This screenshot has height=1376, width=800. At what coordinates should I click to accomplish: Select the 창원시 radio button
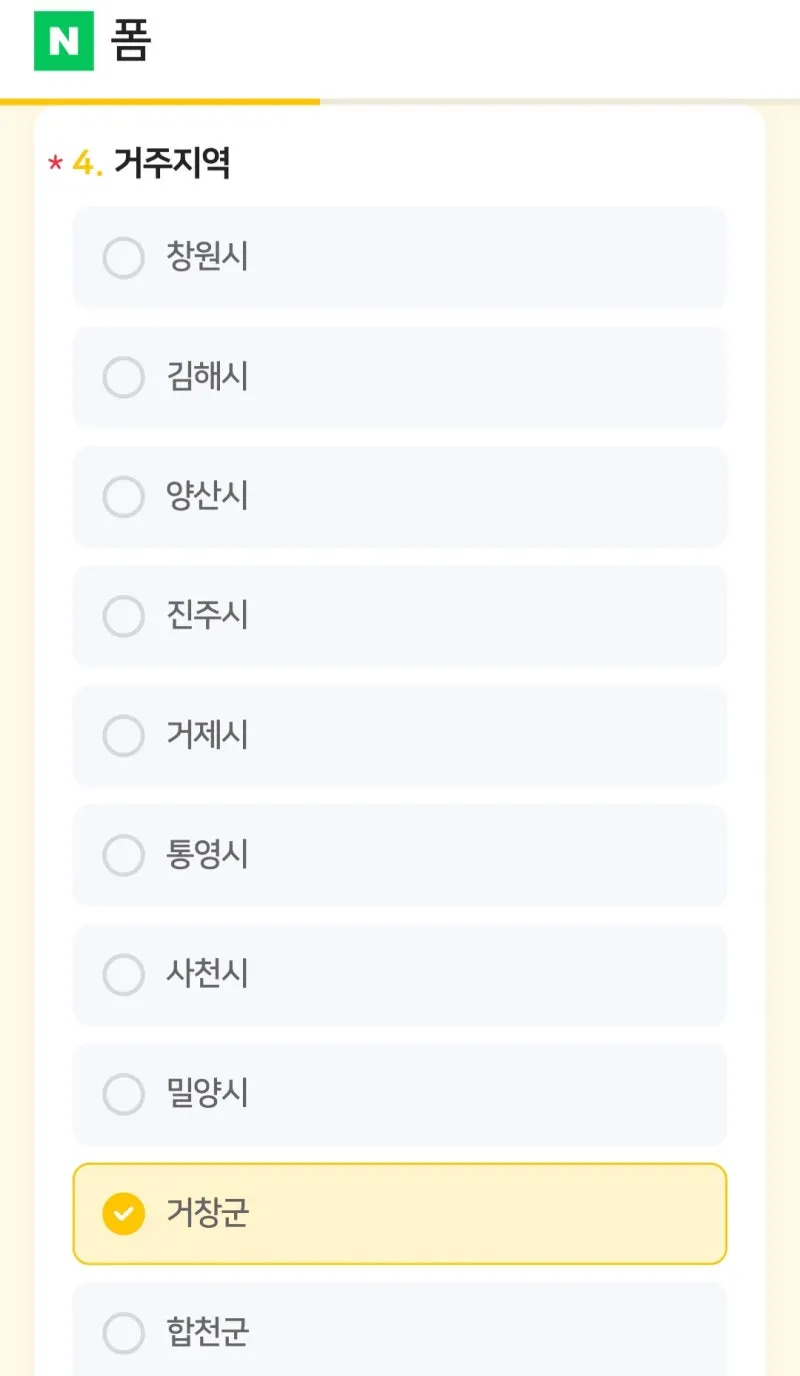pos(124,258)
